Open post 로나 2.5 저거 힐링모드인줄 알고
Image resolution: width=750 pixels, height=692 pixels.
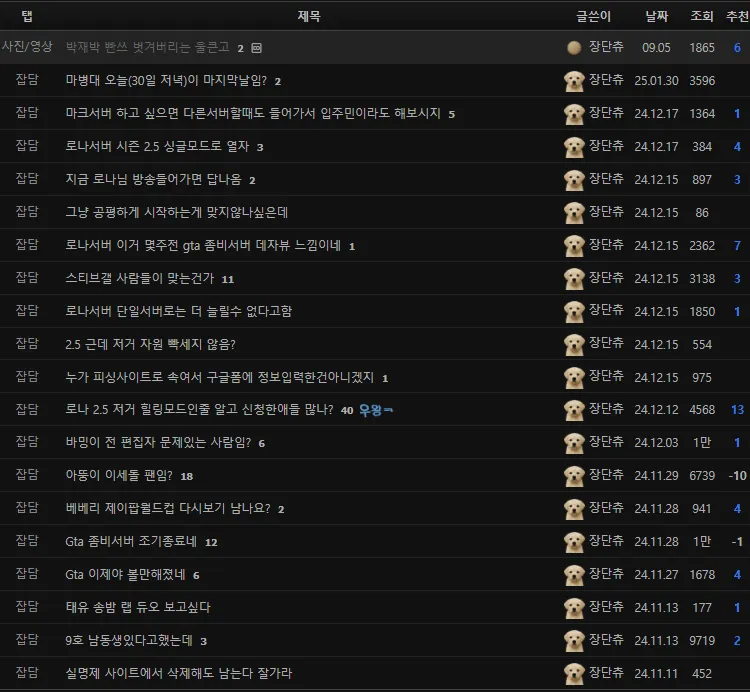coord(199,410)
